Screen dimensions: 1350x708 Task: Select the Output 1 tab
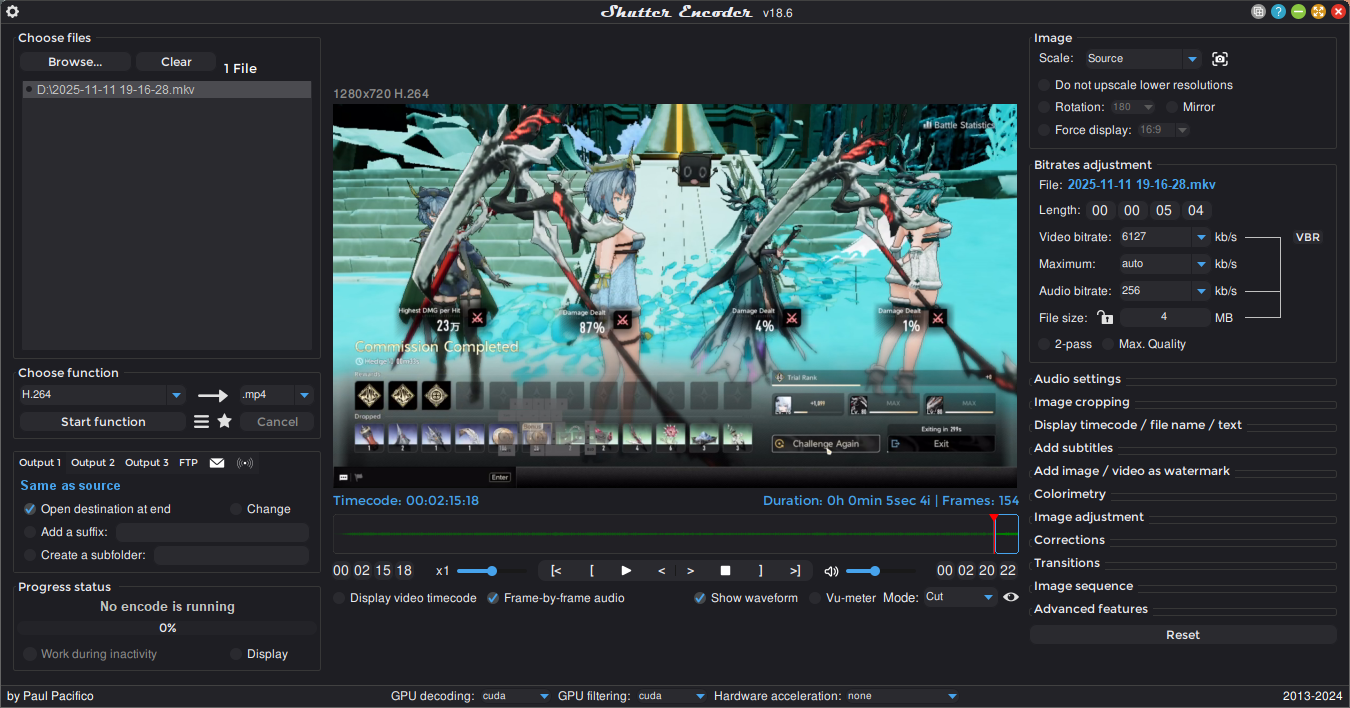(x=40, y=463)
